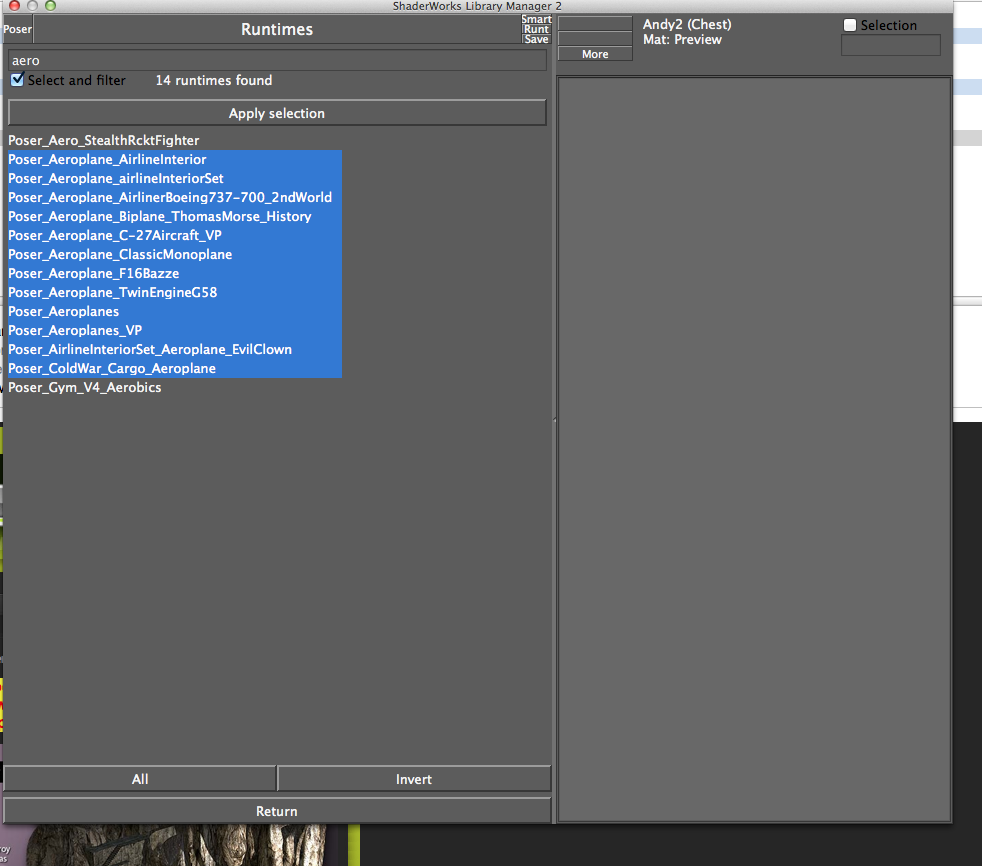Click the More button
Screen dimensions: 982x866
point(595,54)
